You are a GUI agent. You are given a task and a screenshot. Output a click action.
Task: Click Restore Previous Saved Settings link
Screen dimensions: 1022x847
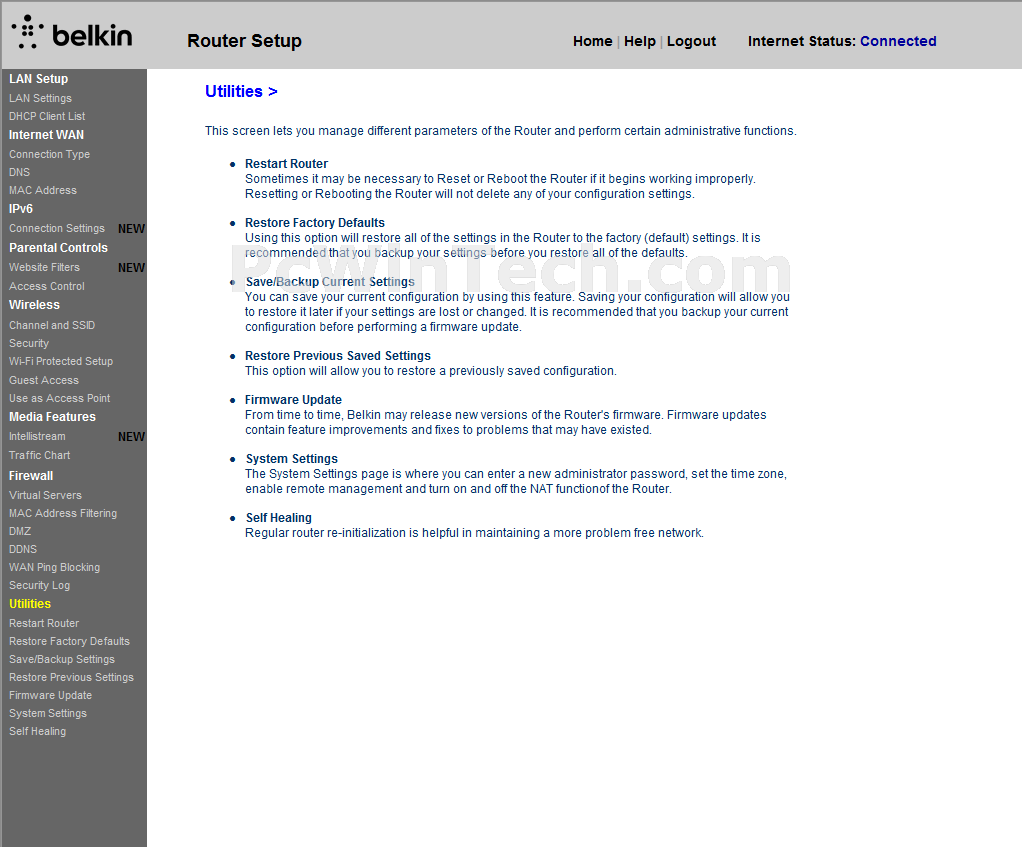[338, 356]
